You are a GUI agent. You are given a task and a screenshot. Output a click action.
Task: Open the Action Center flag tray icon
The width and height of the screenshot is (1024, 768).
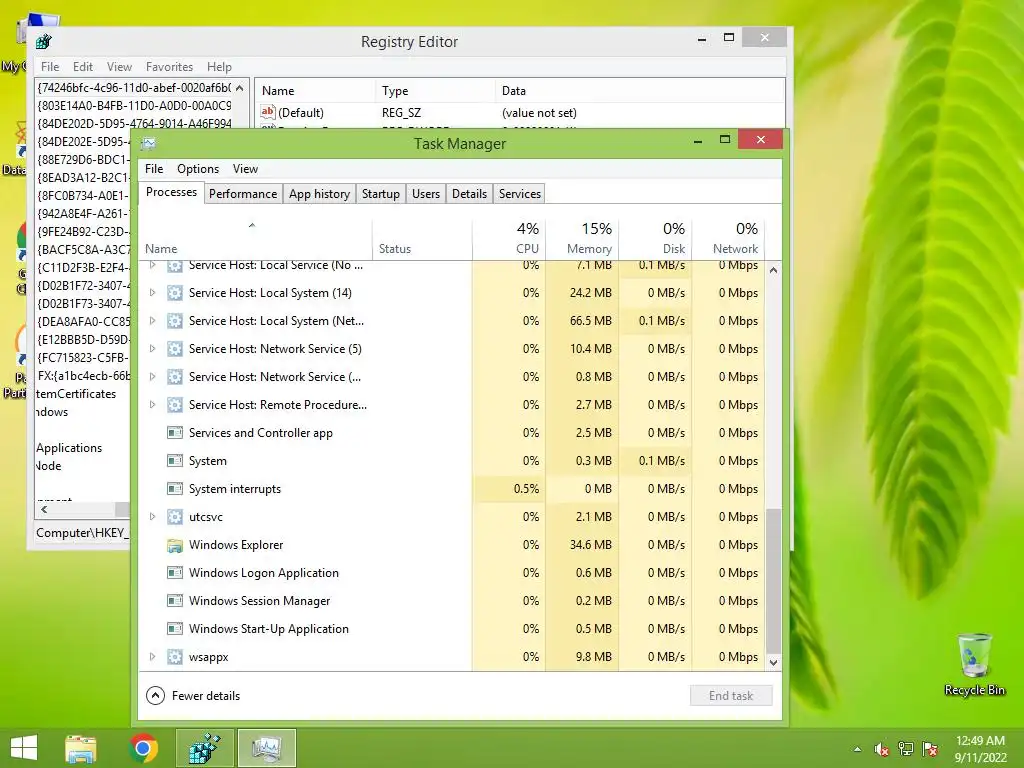[x=930, y=750]
